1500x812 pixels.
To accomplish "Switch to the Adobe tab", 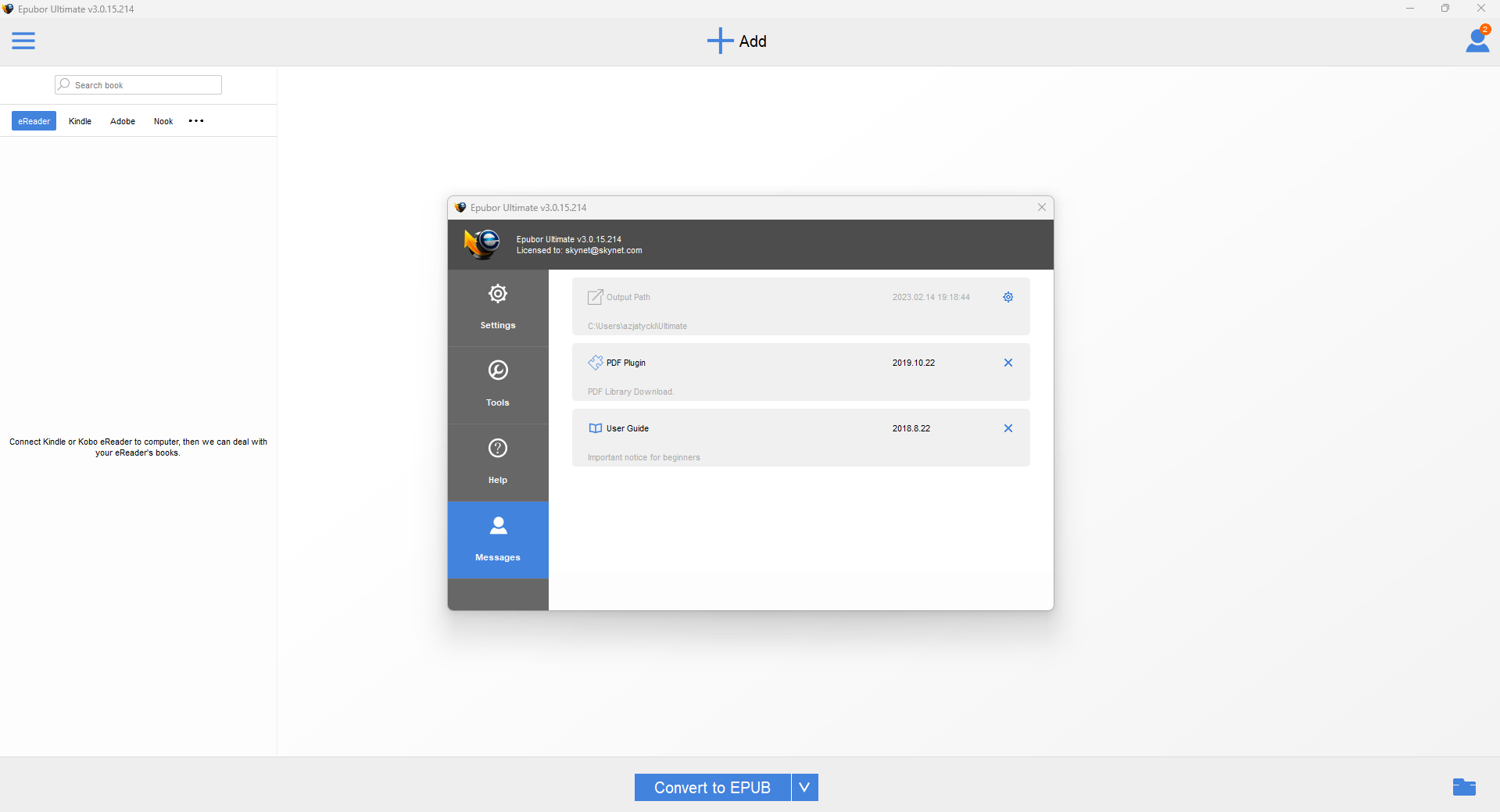I will click(x=123, y=121).
